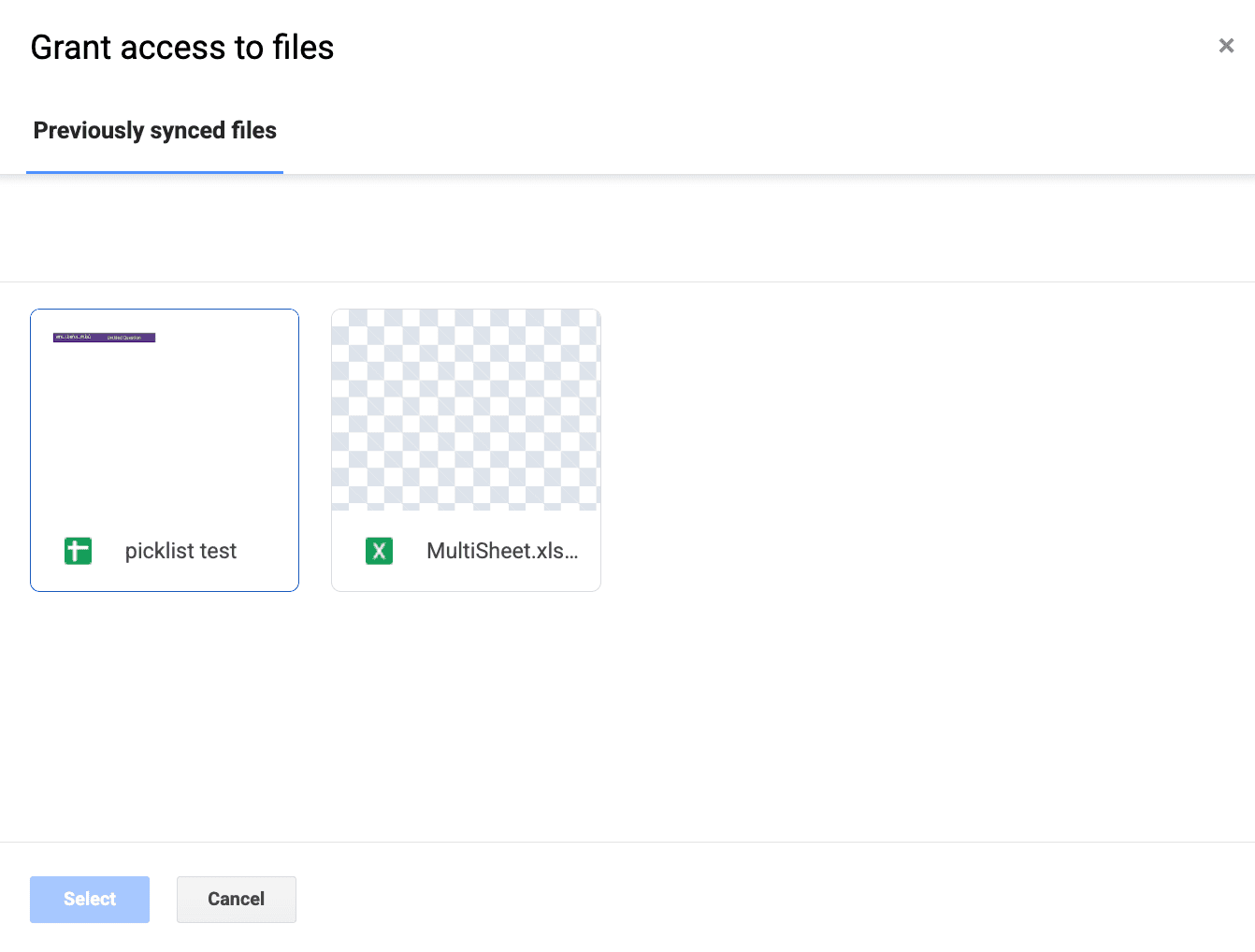The width and height of the screenshot is (1255, 952).
Task: Close the Grant access to files dialog
Action: click(x=1226, y=46)
